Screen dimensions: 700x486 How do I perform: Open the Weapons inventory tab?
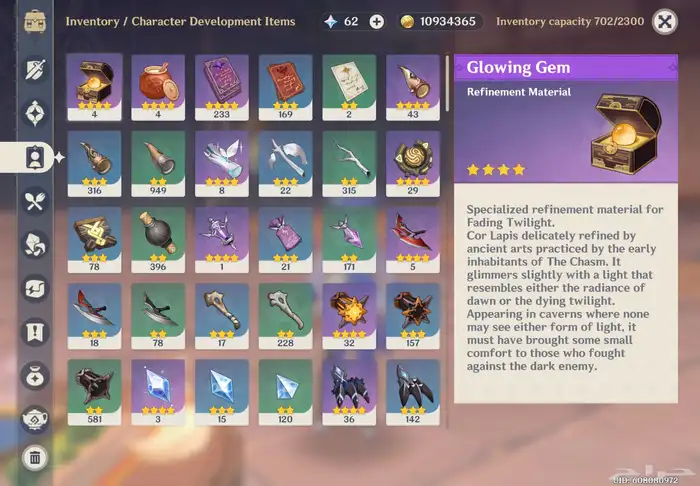coord(35,70)
